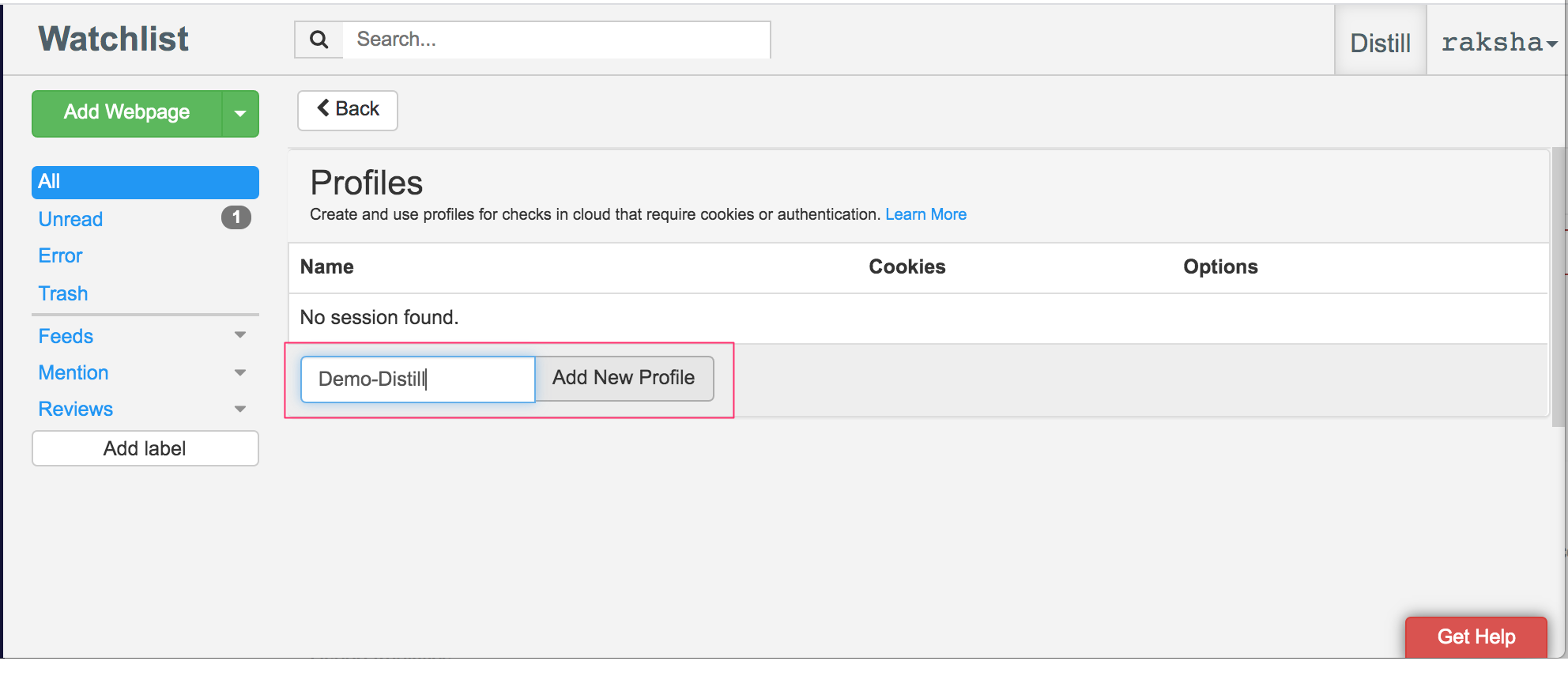The width and height of the screenshot is (1568, 691).
Task: Click the Get Help button
Action: [x=1476, y=636]
